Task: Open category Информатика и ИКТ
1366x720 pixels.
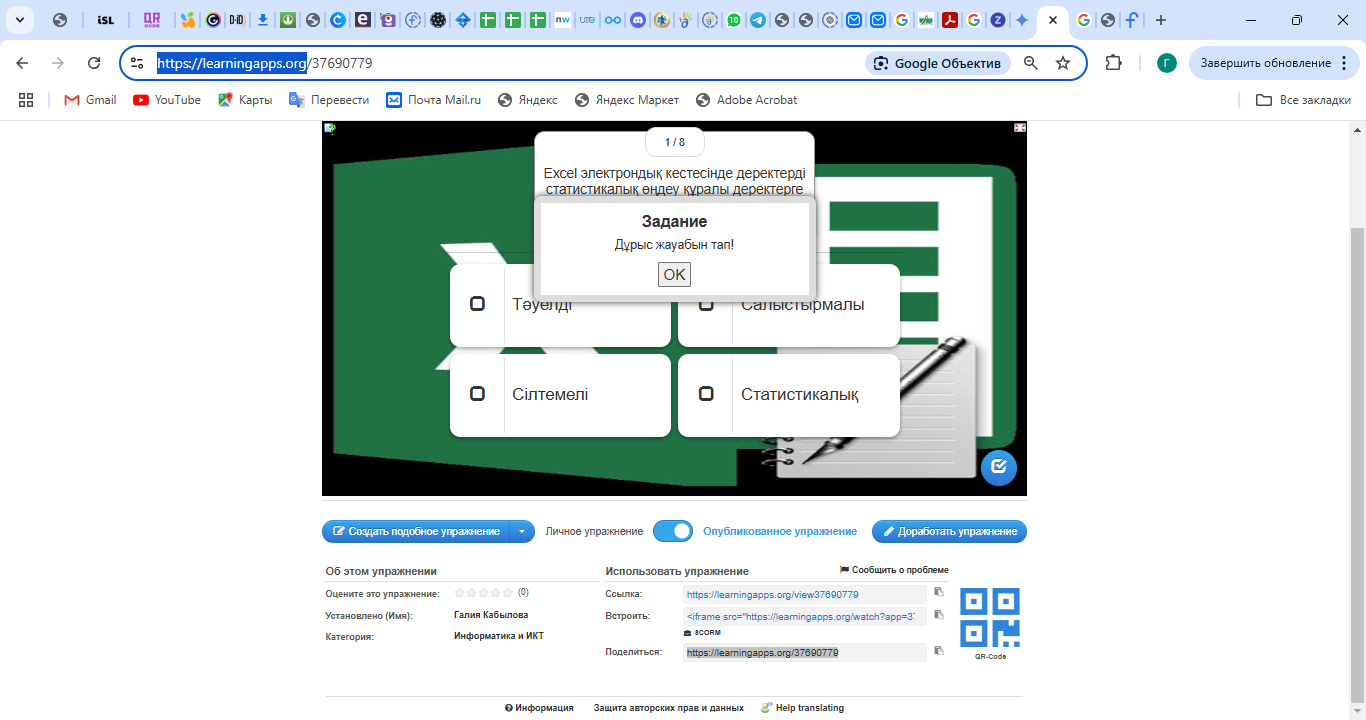Action: coord(499,636)
